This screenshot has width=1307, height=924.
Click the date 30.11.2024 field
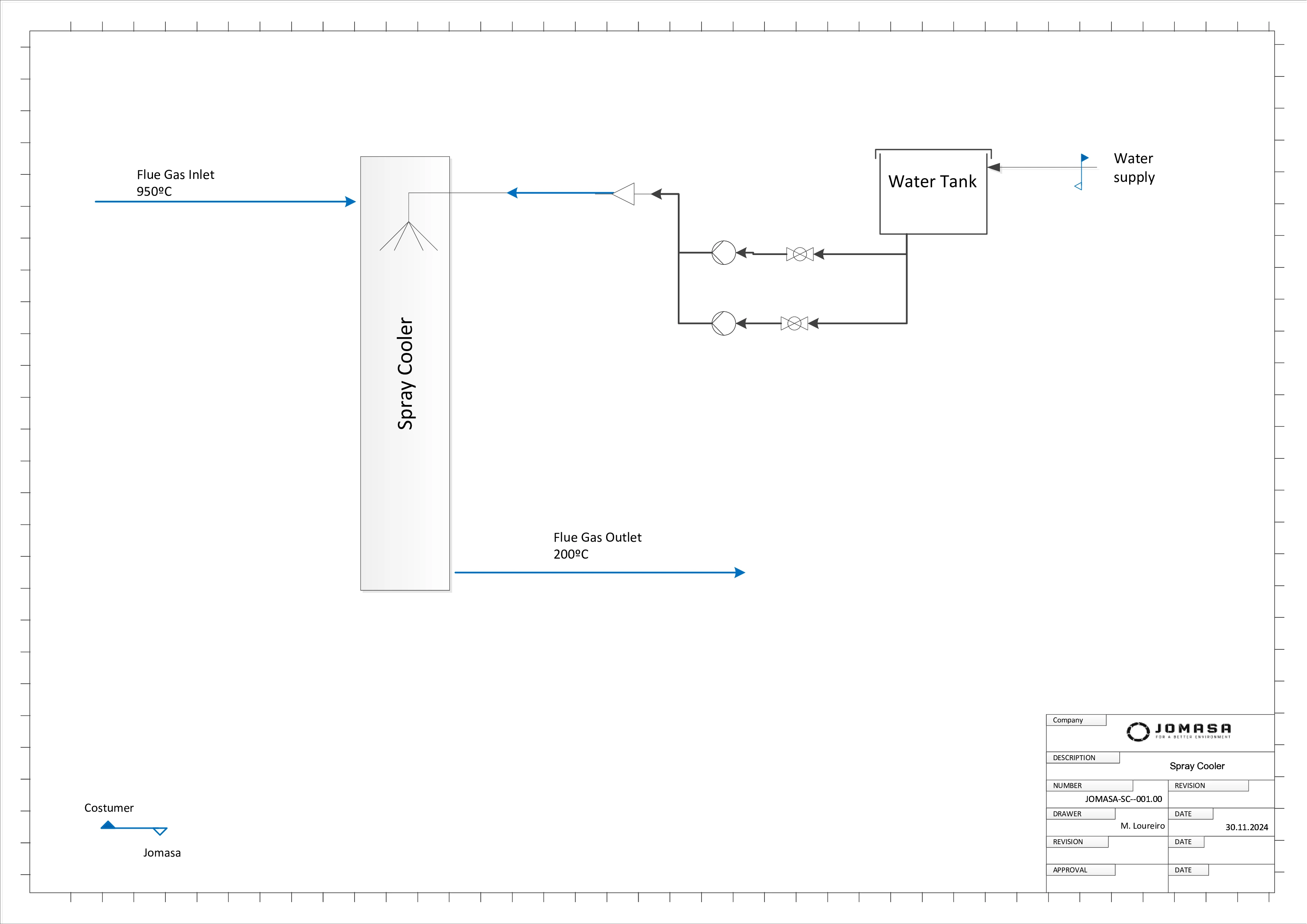pyautogui.click(x=1247, y=827)
